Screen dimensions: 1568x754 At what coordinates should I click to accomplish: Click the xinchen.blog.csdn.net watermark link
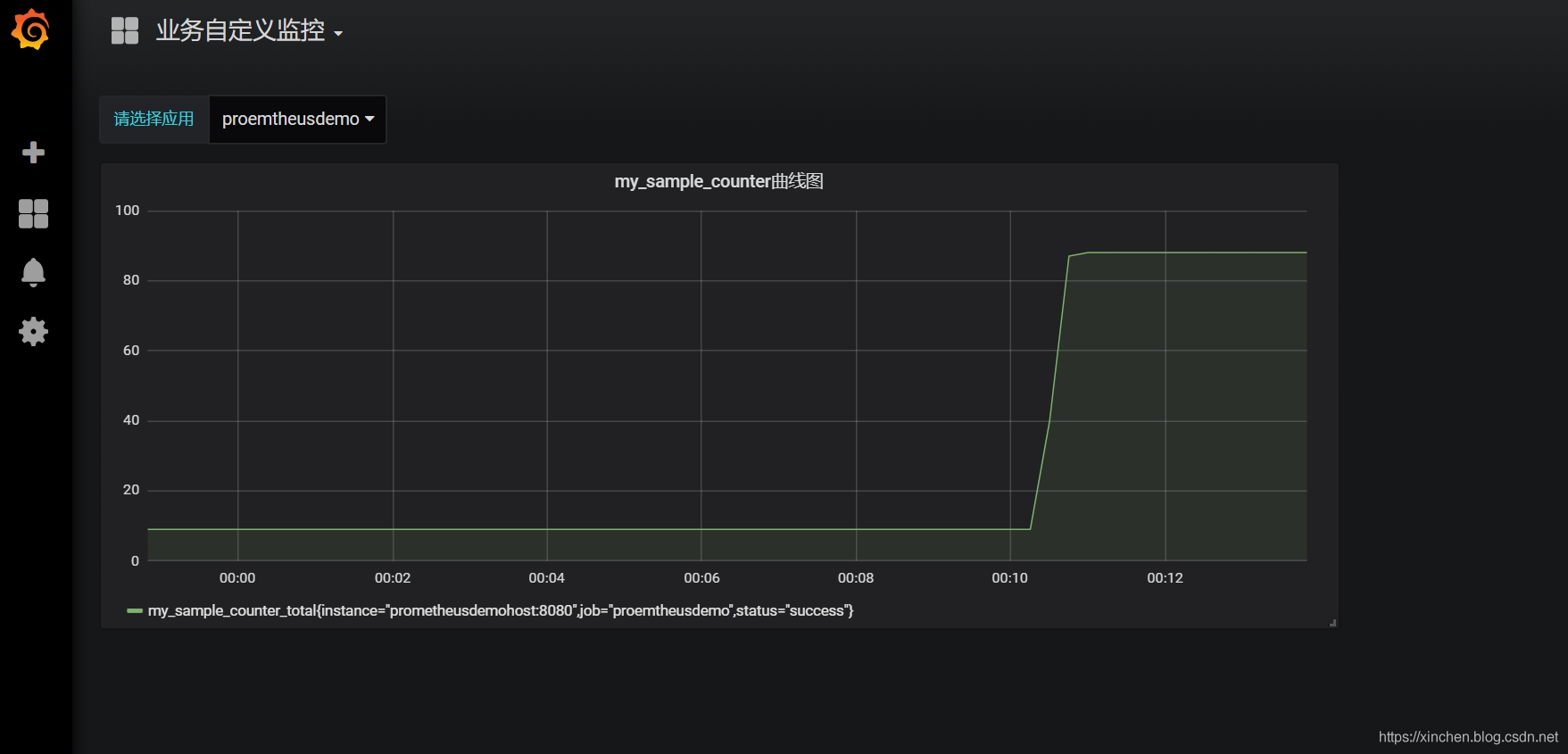pyautogui.click(x=1468, y=737)
